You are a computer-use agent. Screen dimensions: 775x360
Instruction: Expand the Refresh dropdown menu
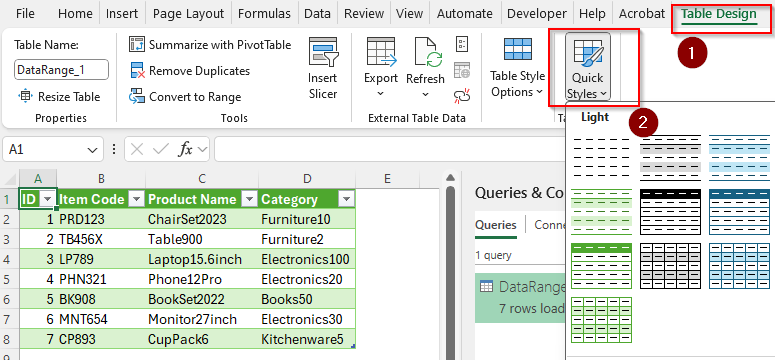click(x=425, y=85)
